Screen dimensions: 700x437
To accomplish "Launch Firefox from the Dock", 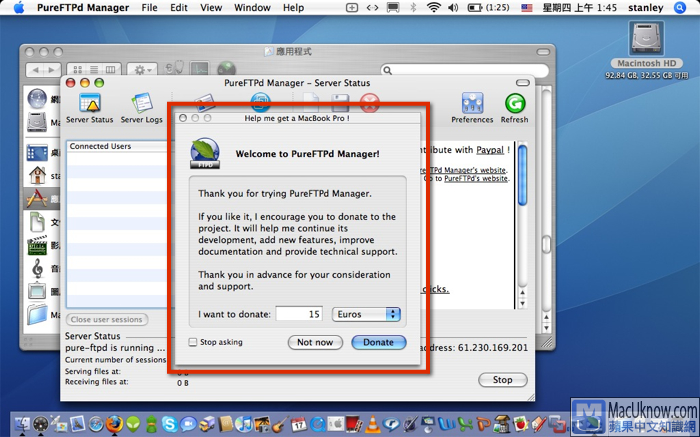I will tap(114, 423).
